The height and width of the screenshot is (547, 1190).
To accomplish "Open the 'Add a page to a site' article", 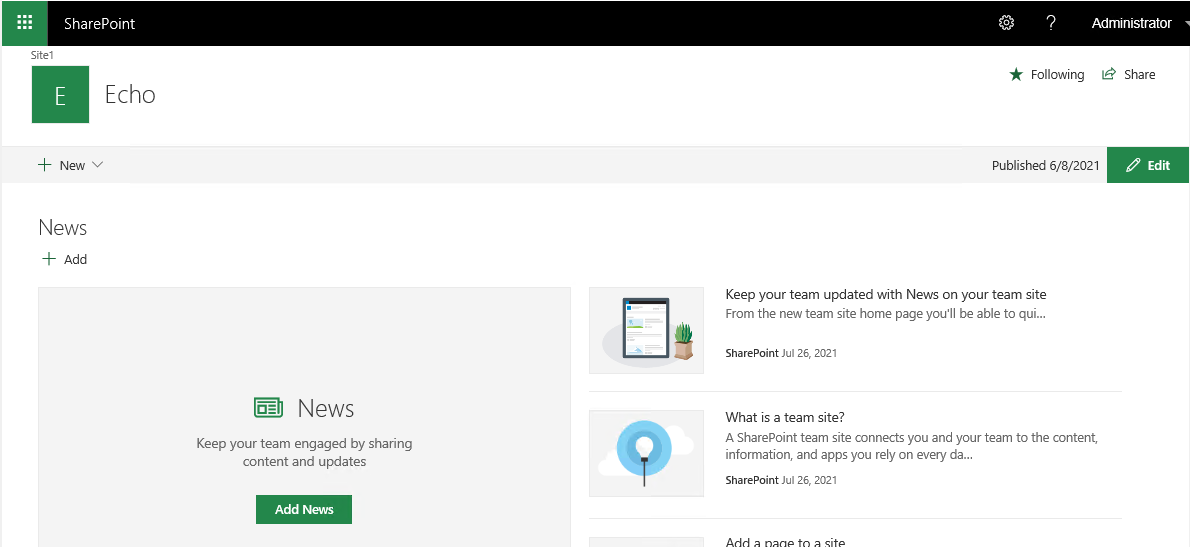I will coord(785,542).
